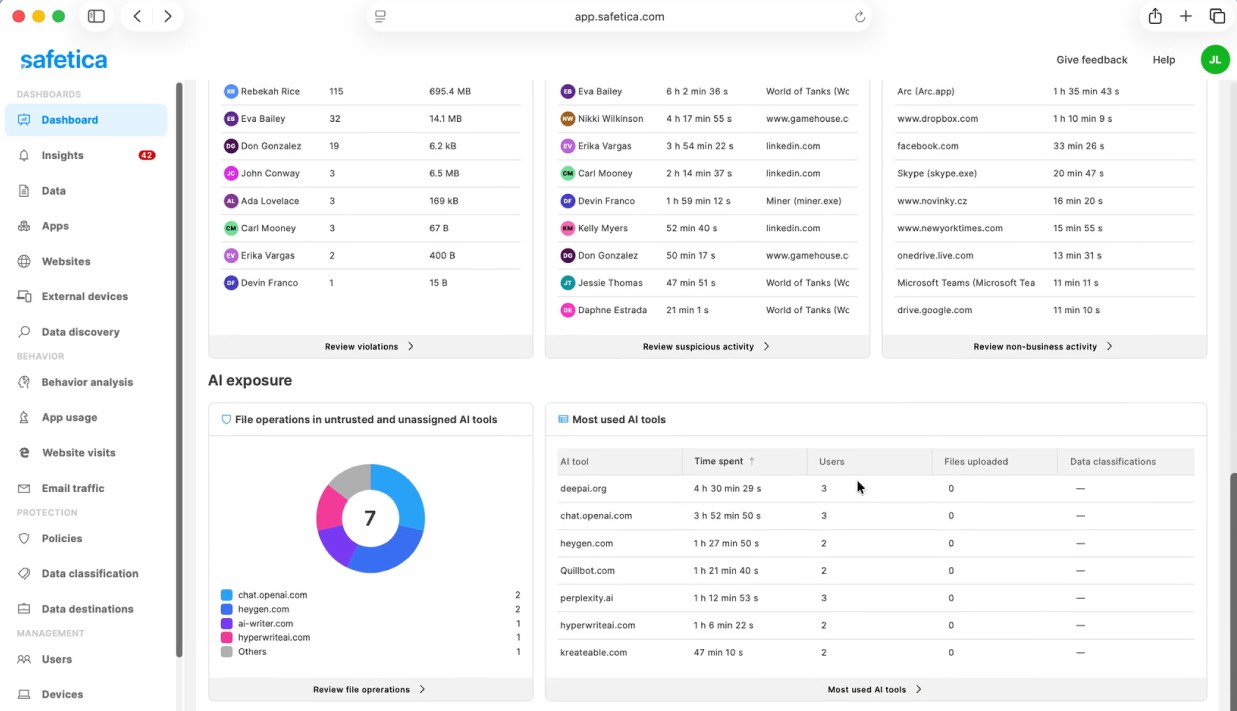
Task: Click the Data classification tag icon
Action: [x=24, y=574]
